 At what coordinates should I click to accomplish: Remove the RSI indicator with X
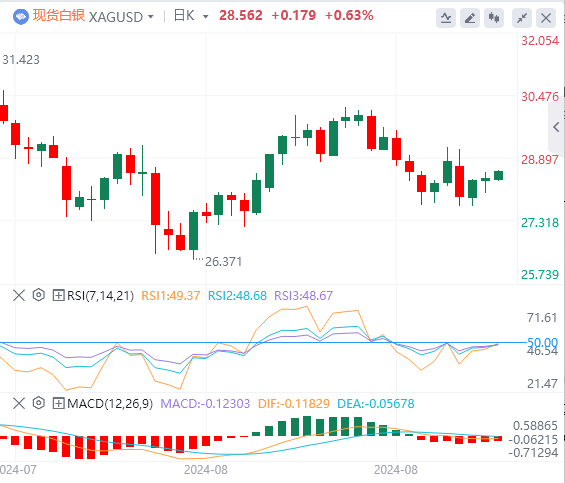19,296
